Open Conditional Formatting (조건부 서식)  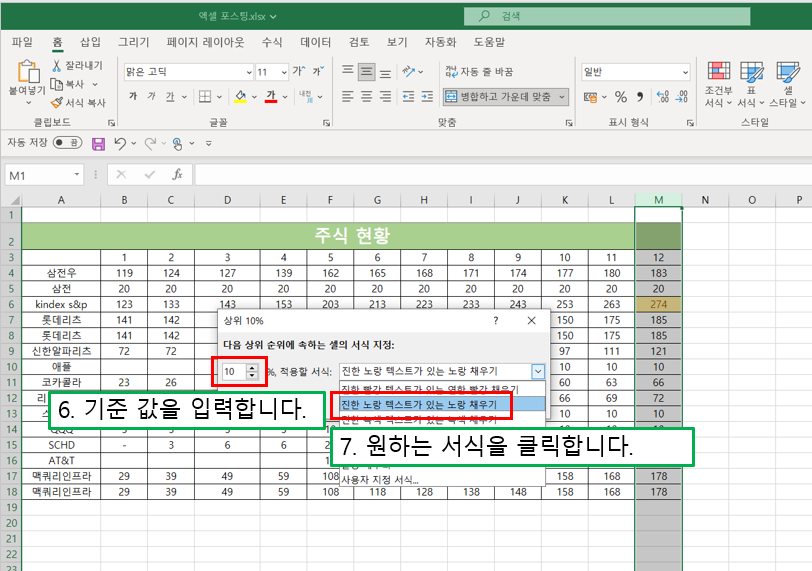719,84
